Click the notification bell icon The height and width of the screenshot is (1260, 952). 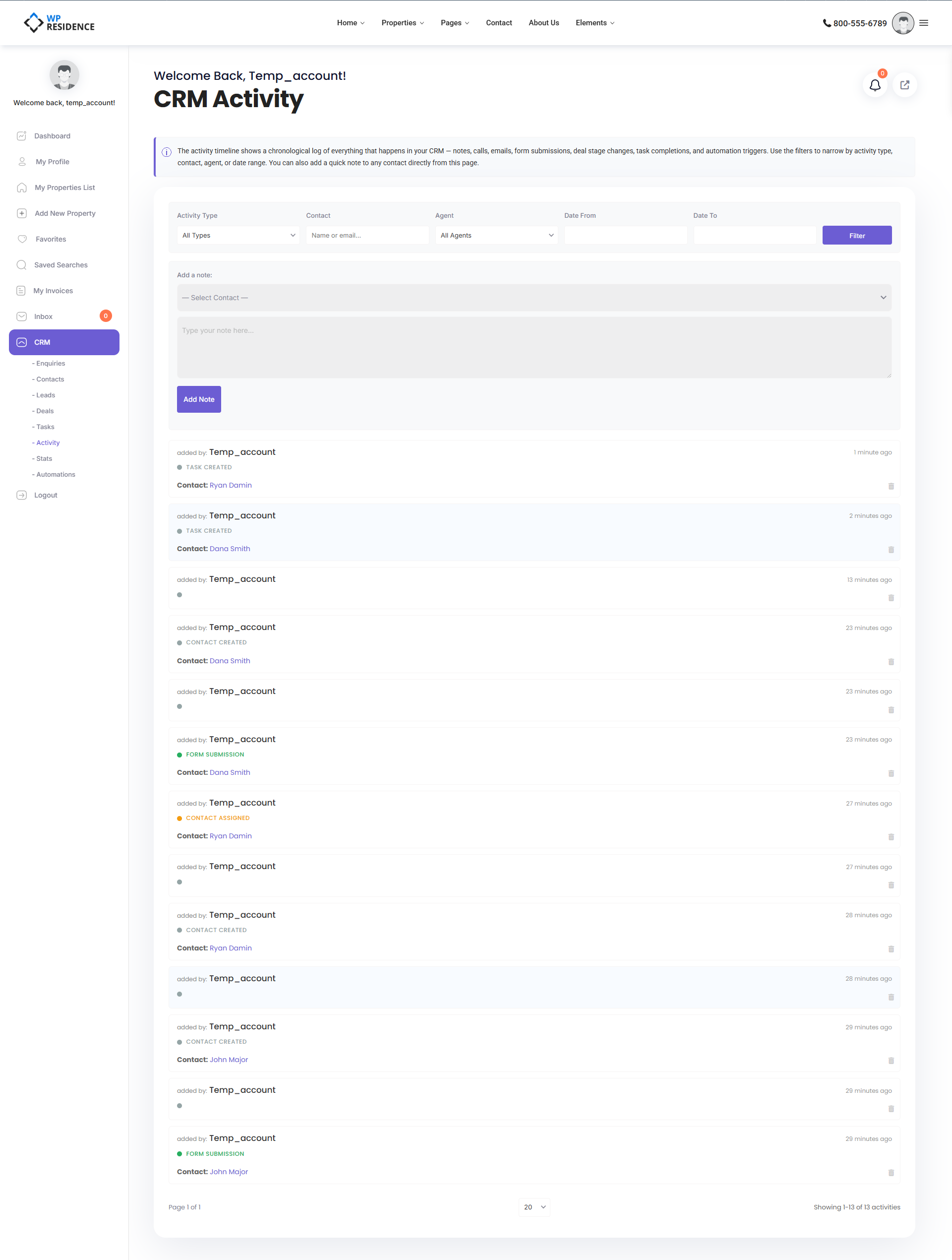[x=875, y=85]
